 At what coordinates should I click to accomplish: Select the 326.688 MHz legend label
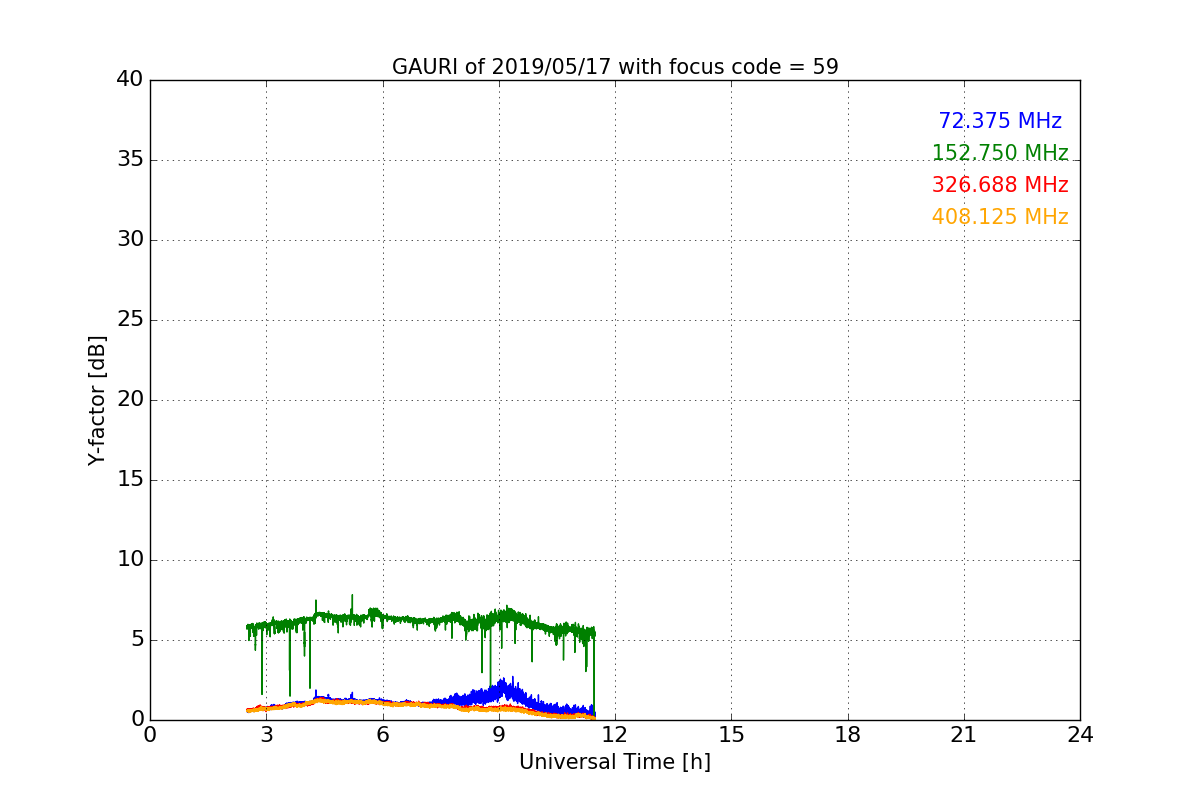pyautogui.click(x=1000, y=185)
